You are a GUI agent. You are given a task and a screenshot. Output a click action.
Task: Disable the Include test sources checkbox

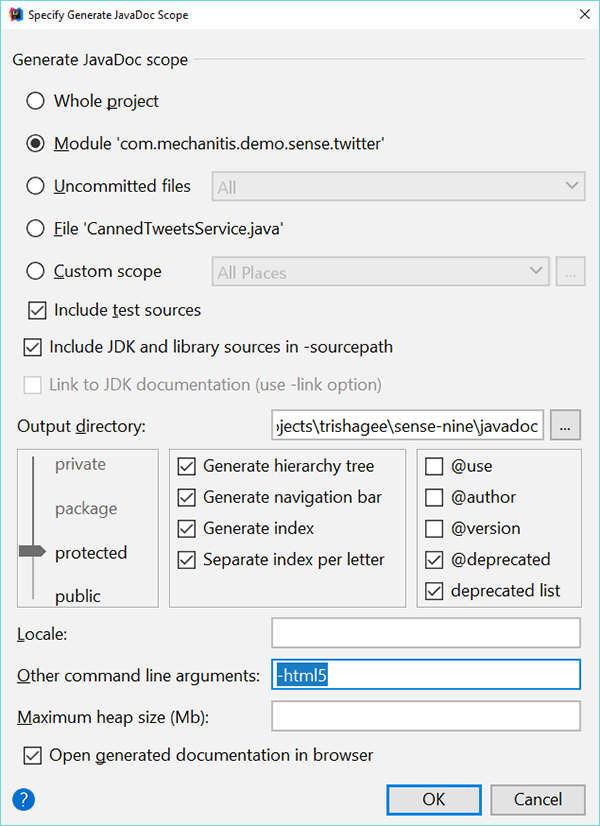[38, 310]
